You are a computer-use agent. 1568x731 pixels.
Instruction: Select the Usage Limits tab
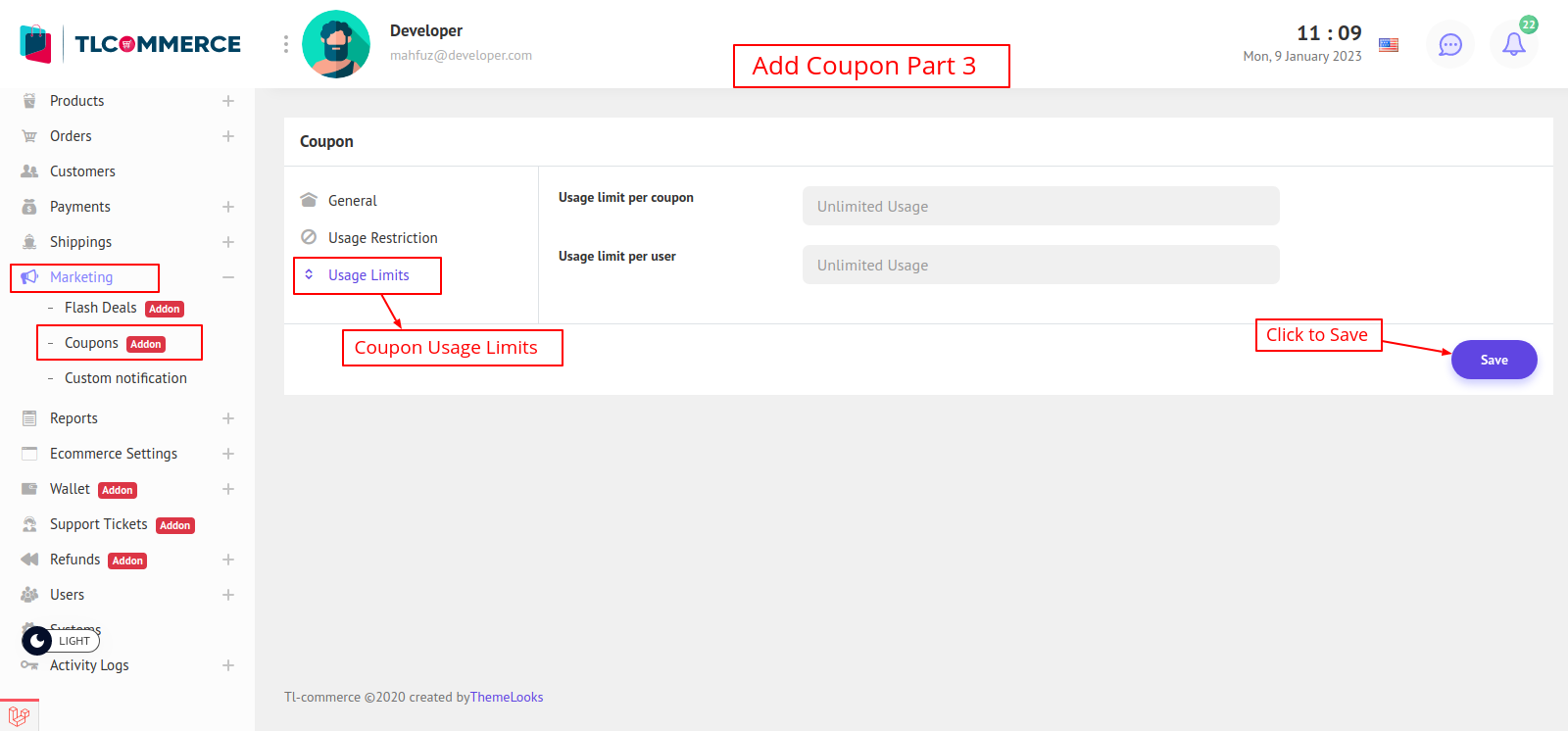pyautogui.click(x=368, y=275)
